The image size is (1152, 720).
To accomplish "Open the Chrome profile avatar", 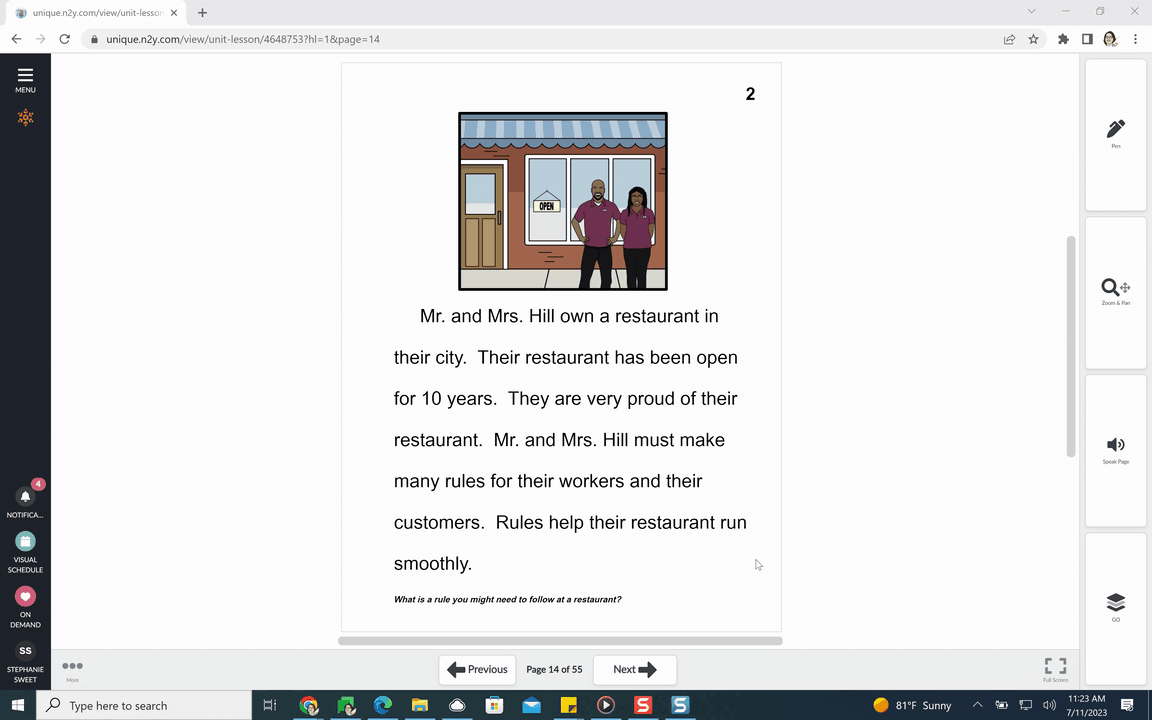I will 1110,39.
